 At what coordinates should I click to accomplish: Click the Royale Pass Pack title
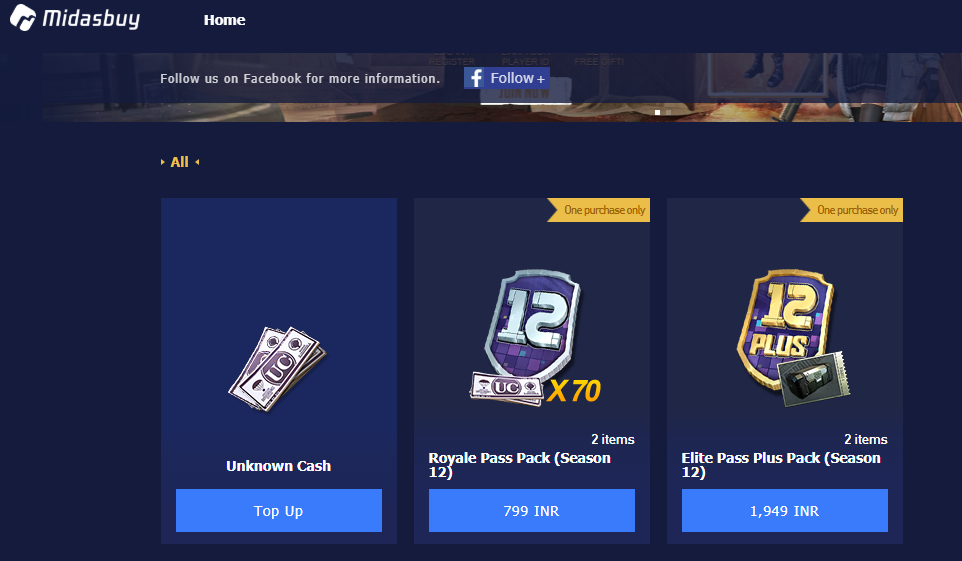(520, 465)
